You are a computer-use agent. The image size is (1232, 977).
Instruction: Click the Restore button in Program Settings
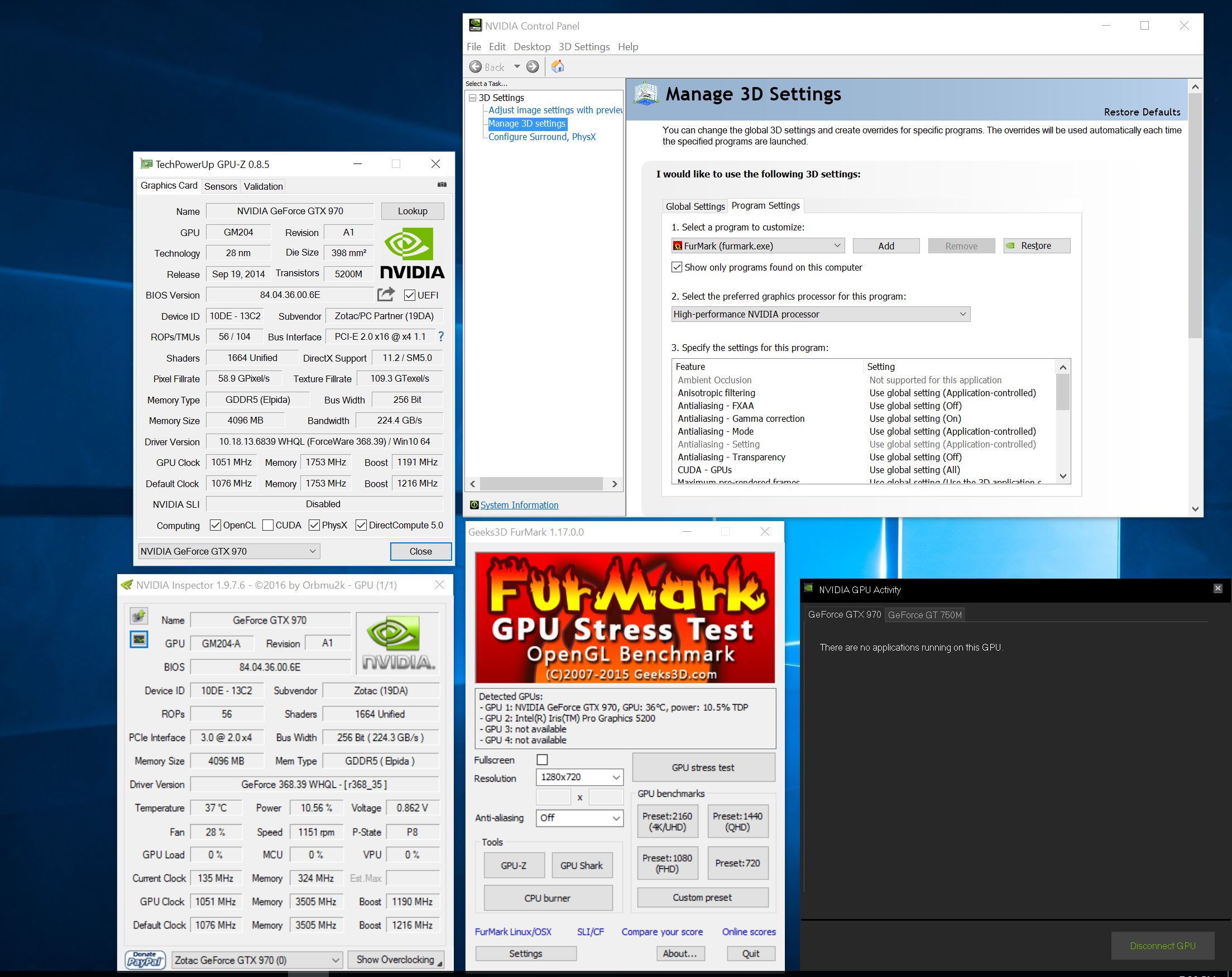(x=1036, y=246)
